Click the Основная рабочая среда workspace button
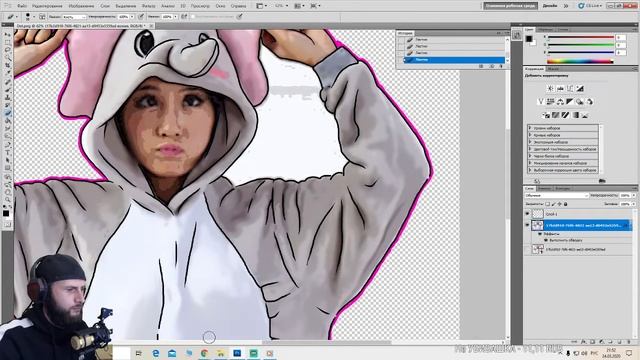The width and height of the screenshot is (640, 360). pos(511,6)
